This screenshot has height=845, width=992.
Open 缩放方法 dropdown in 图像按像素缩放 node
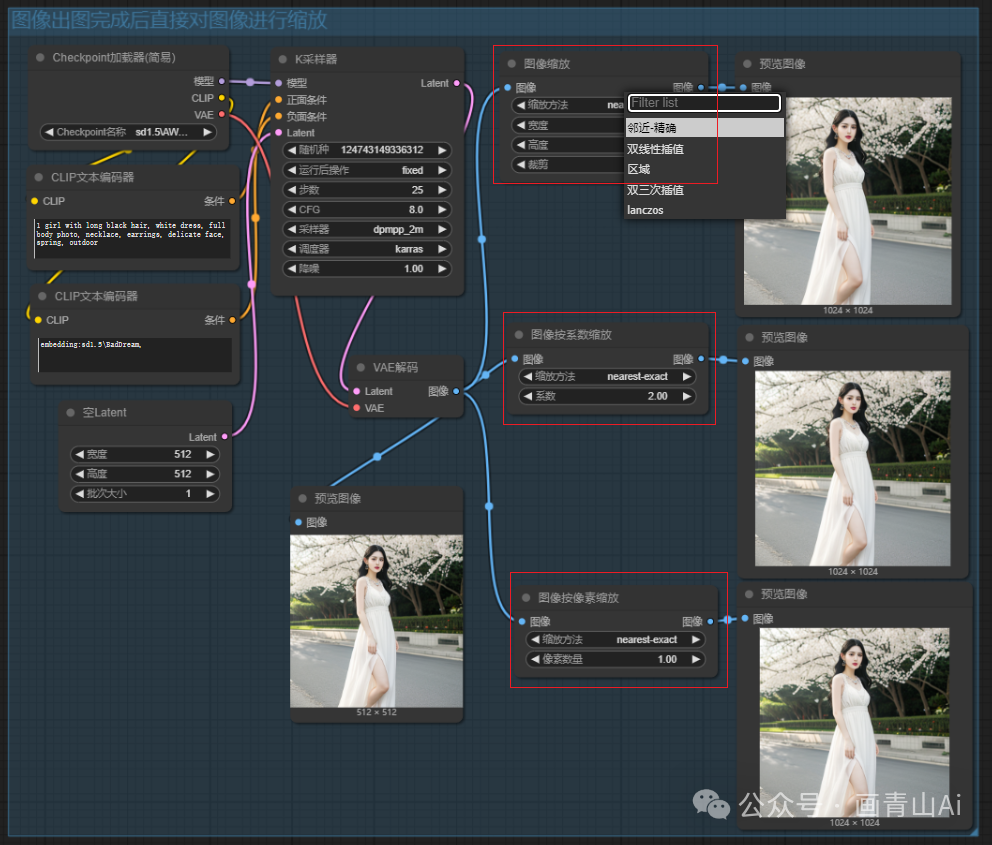click(x=616, y=639)
